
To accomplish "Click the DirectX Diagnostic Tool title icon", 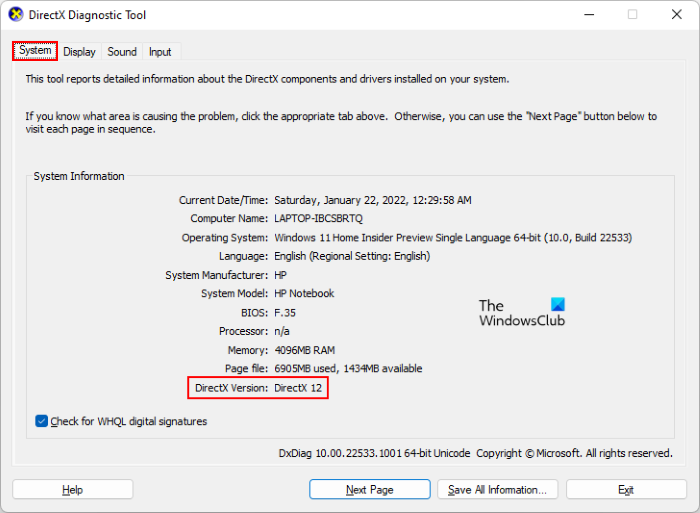I will point(16,14).
